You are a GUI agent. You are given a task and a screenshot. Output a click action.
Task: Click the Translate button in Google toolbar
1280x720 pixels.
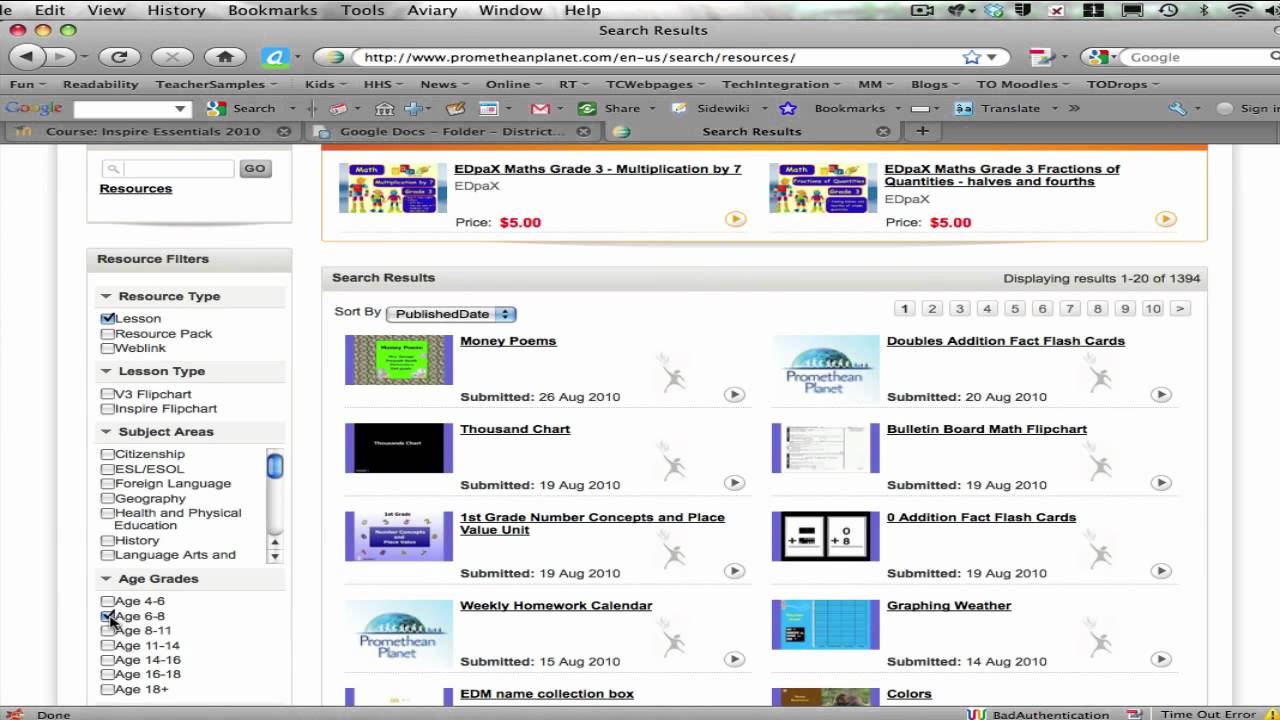[998, 108]
